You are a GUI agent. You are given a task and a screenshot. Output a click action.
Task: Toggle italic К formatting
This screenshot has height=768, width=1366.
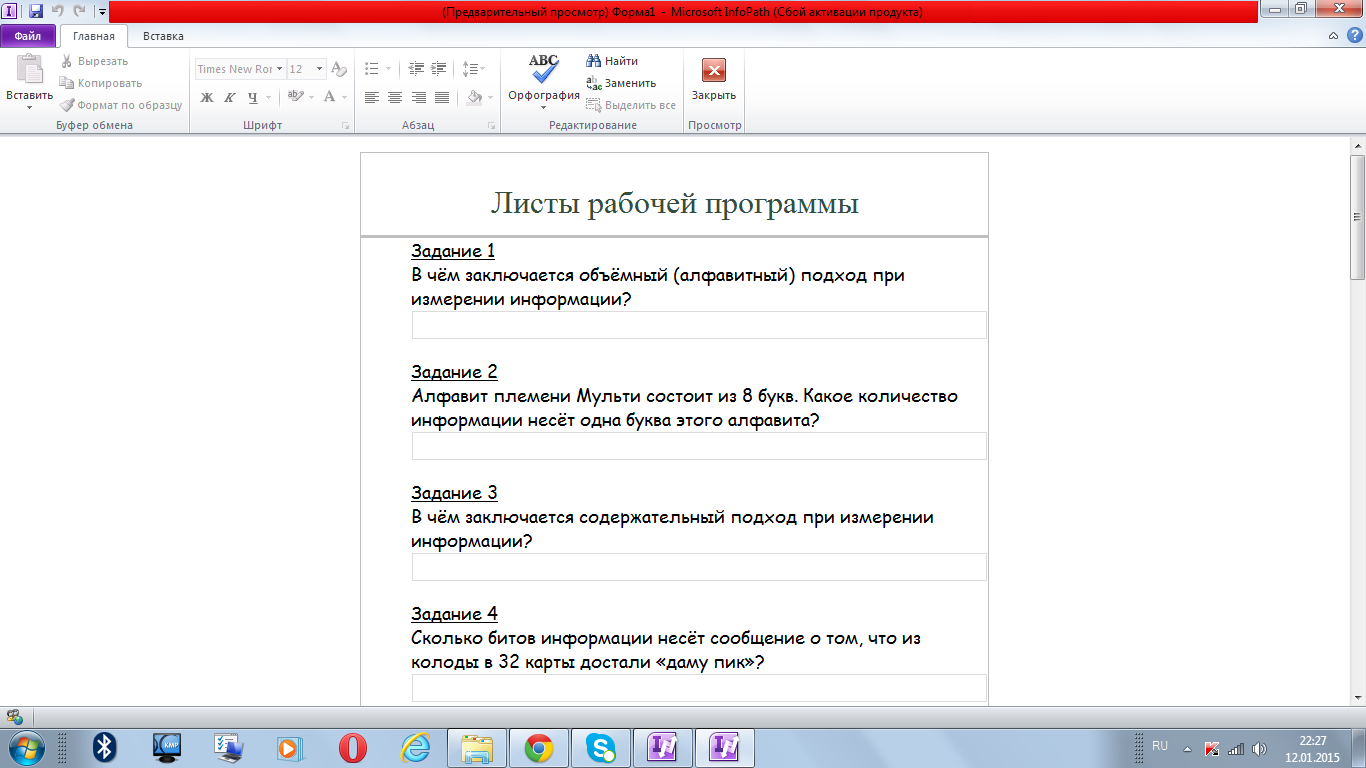229,97
